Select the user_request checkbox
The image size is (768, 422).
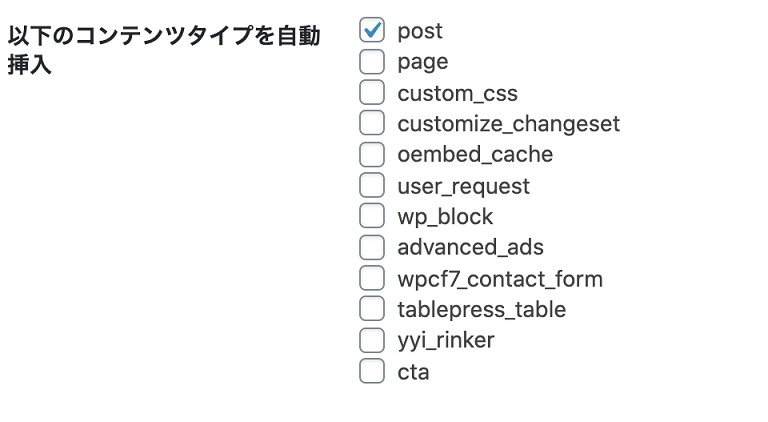(x=372, y=186)
